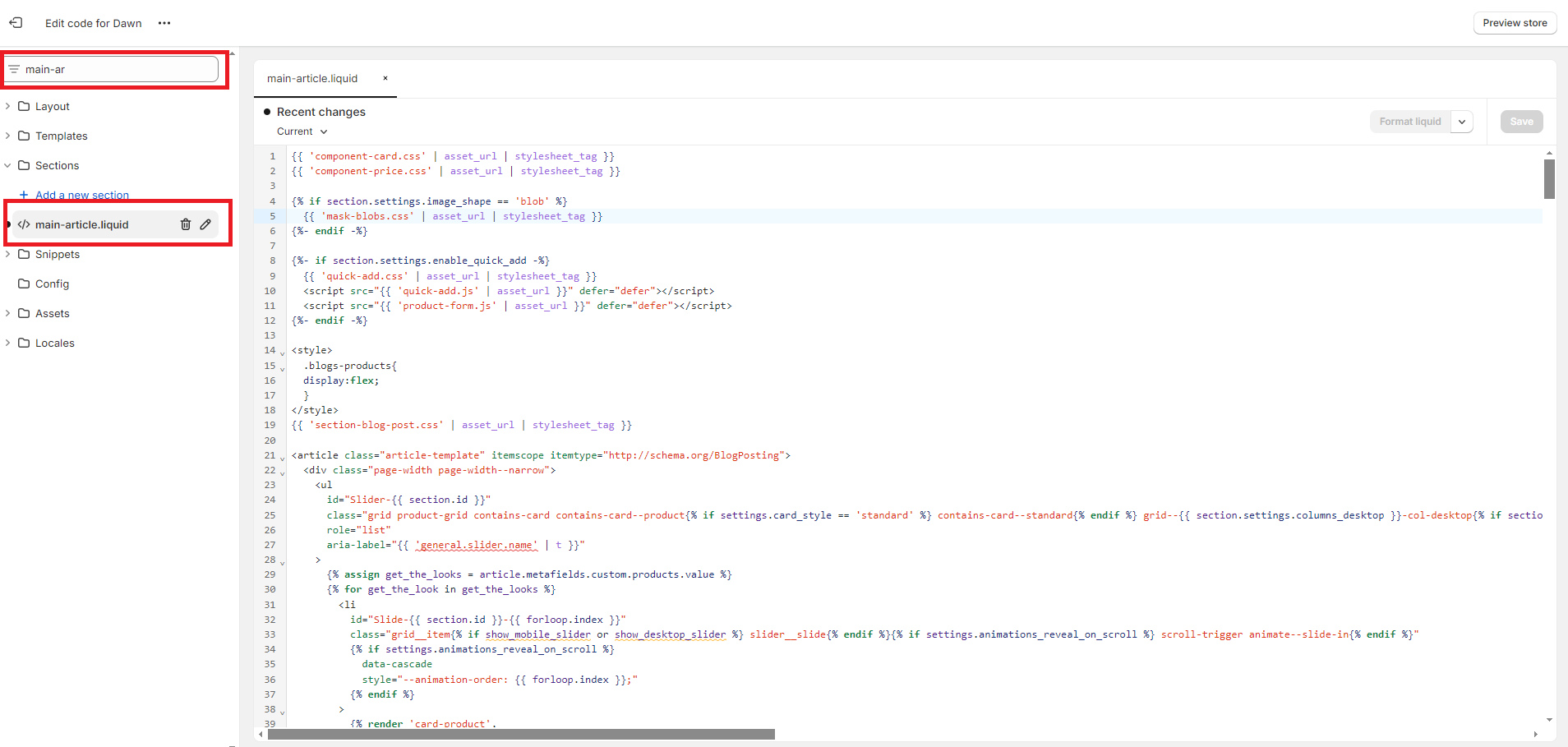Viewport: 1568px width, 747px height.
Task: Click the plus icon to add section
Action: 24,196
